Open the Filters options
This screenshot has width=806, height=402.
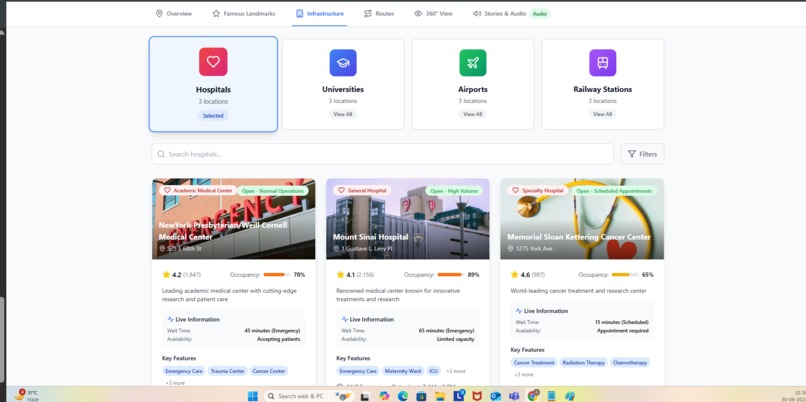642,154
